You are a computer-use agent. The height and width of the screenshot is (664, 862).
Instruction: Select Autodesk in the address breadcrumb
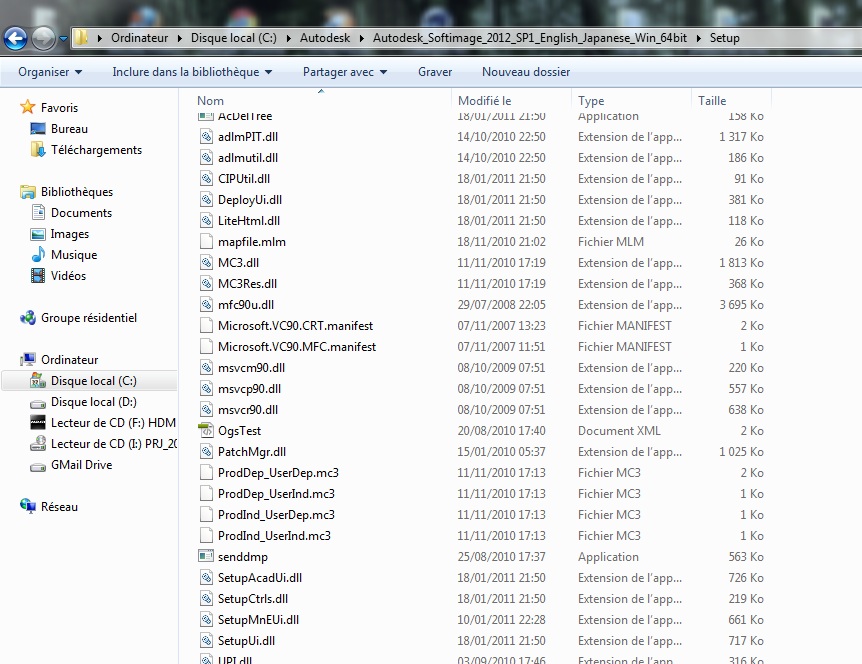click(x=325, y=38)
